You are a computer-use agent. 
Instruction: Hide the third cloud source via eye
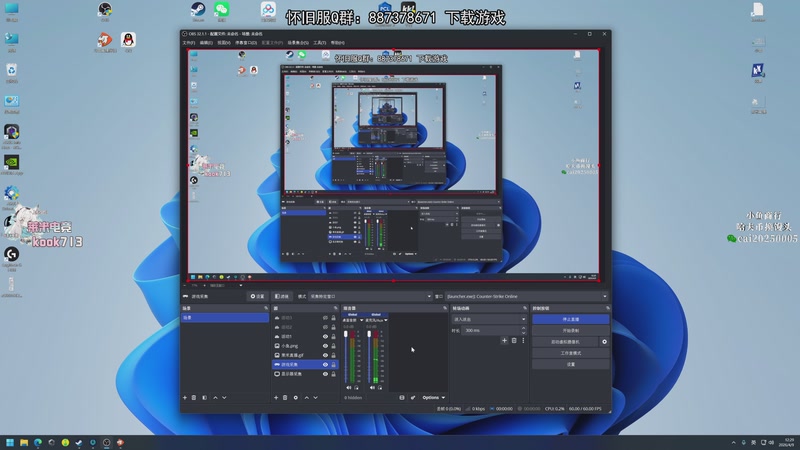325,337
